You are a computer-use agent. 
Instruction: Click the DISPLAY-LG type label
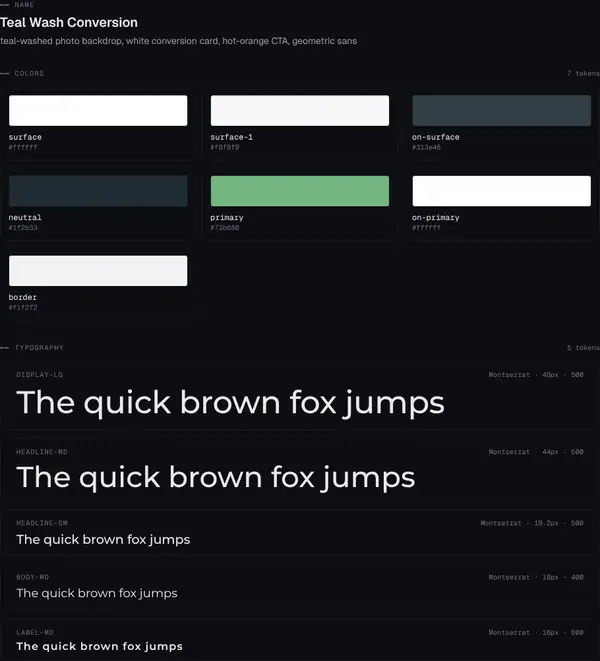40,375
